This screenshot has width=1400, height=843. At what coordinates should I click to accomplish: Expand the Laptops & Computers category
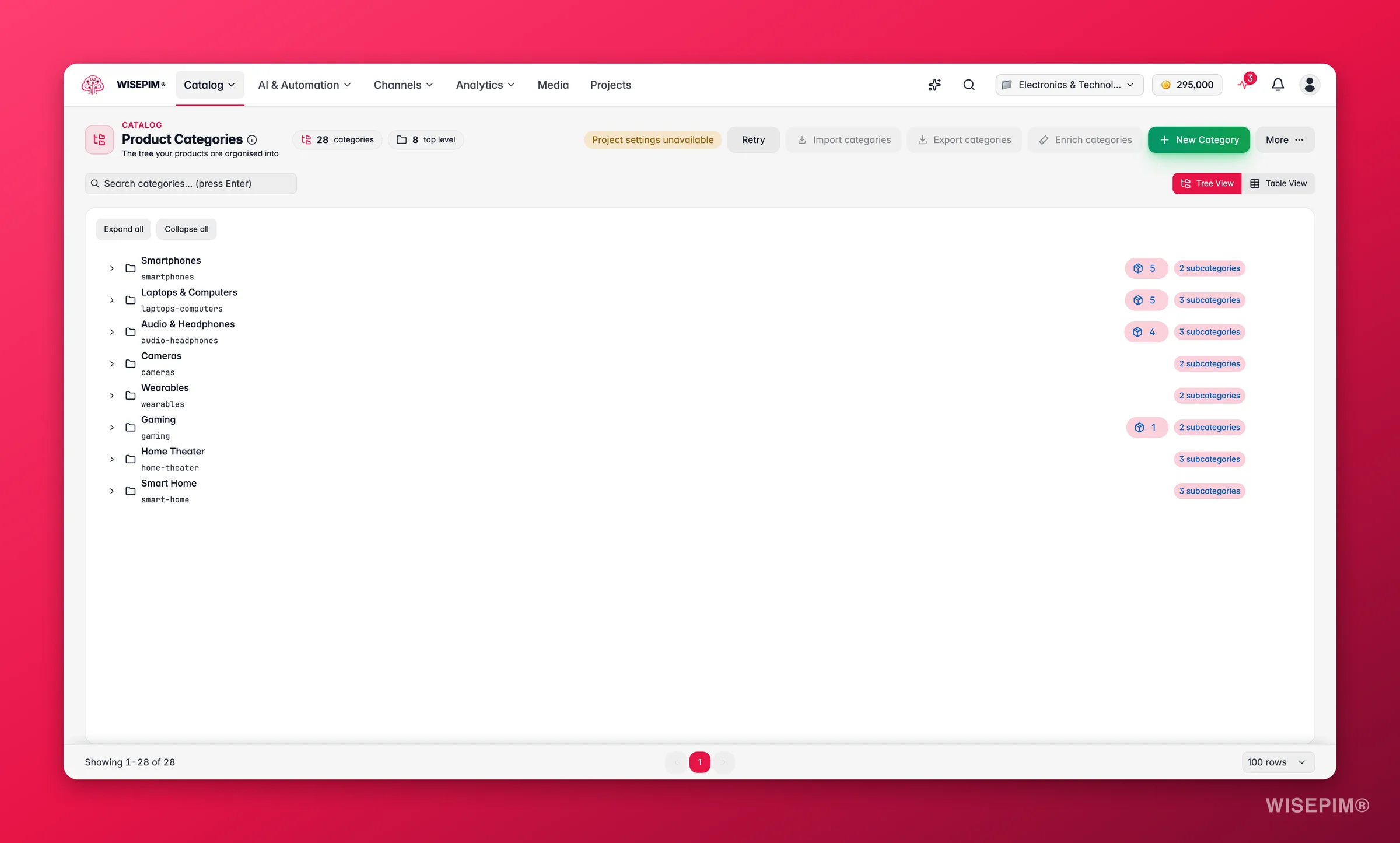pyautogui.click(x=112, y=300)
